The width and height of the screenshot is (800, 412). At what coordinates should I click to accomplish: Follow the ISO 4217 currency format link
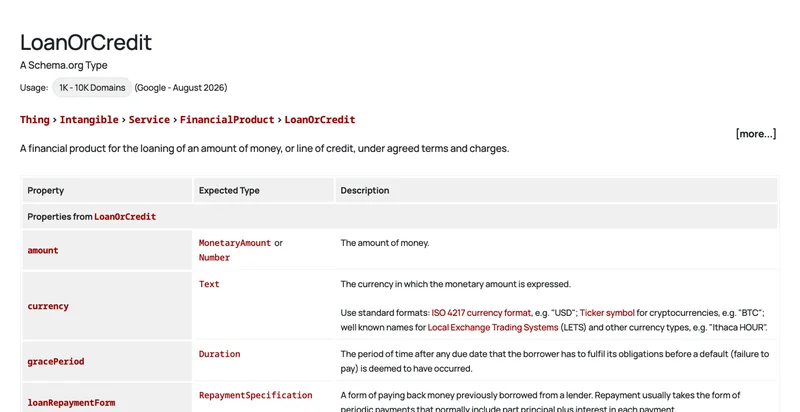point(482,313)
